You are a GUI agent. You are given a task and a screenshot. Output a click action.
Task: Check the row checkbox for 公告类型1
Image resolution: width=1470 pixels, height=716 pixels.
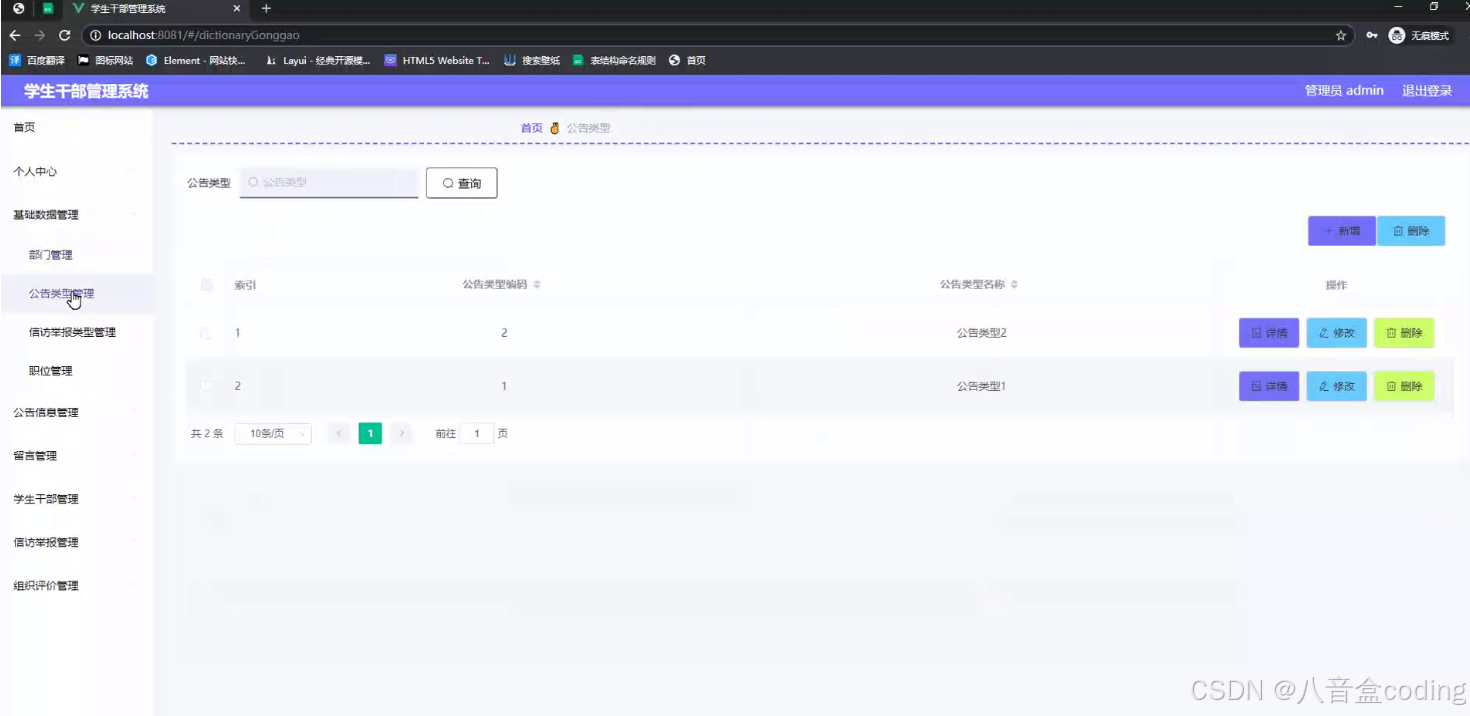coord(207,386)
